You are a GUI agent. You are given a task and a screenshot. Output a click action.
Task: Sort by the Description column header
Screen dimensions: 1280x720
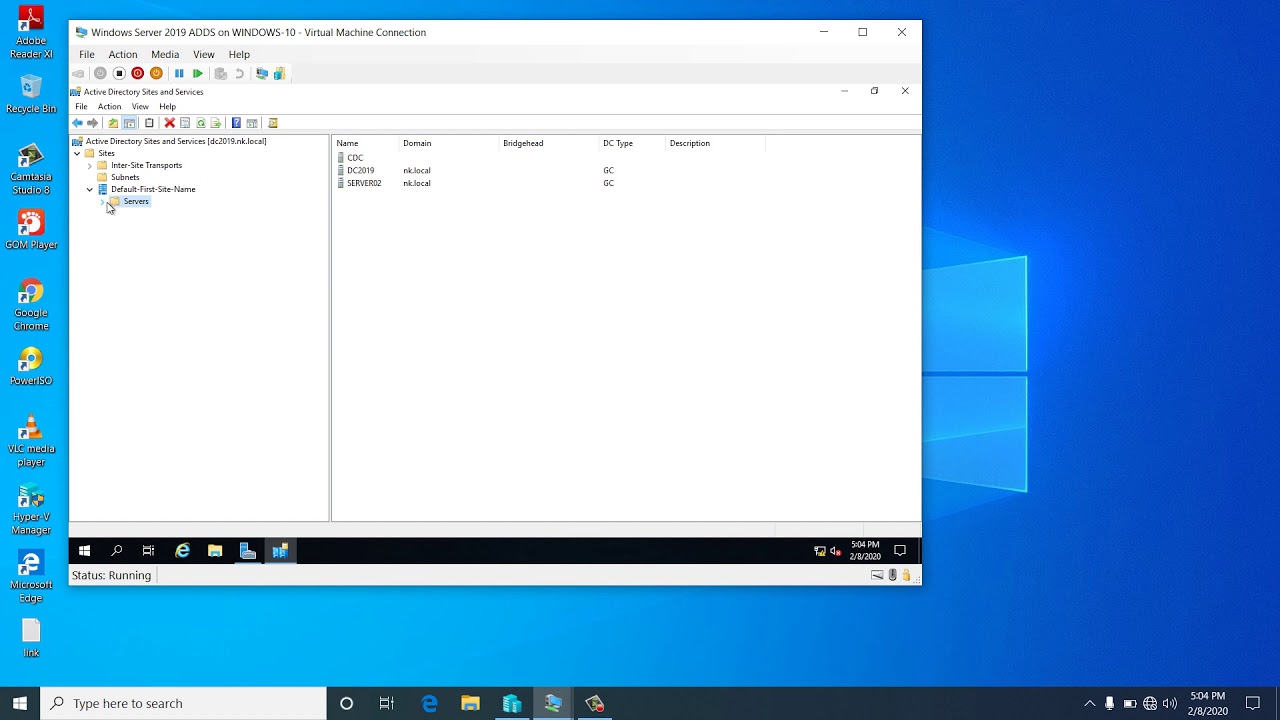pyautogui.click(x=715, y=144)
